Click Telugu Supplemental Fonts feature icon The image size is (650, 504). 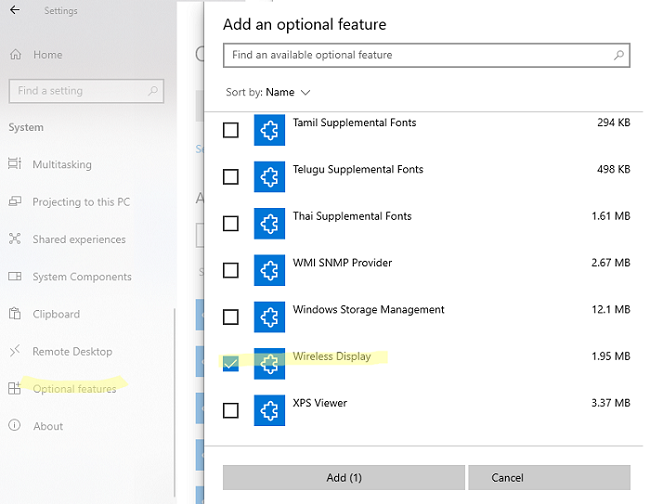pos(269,177)
